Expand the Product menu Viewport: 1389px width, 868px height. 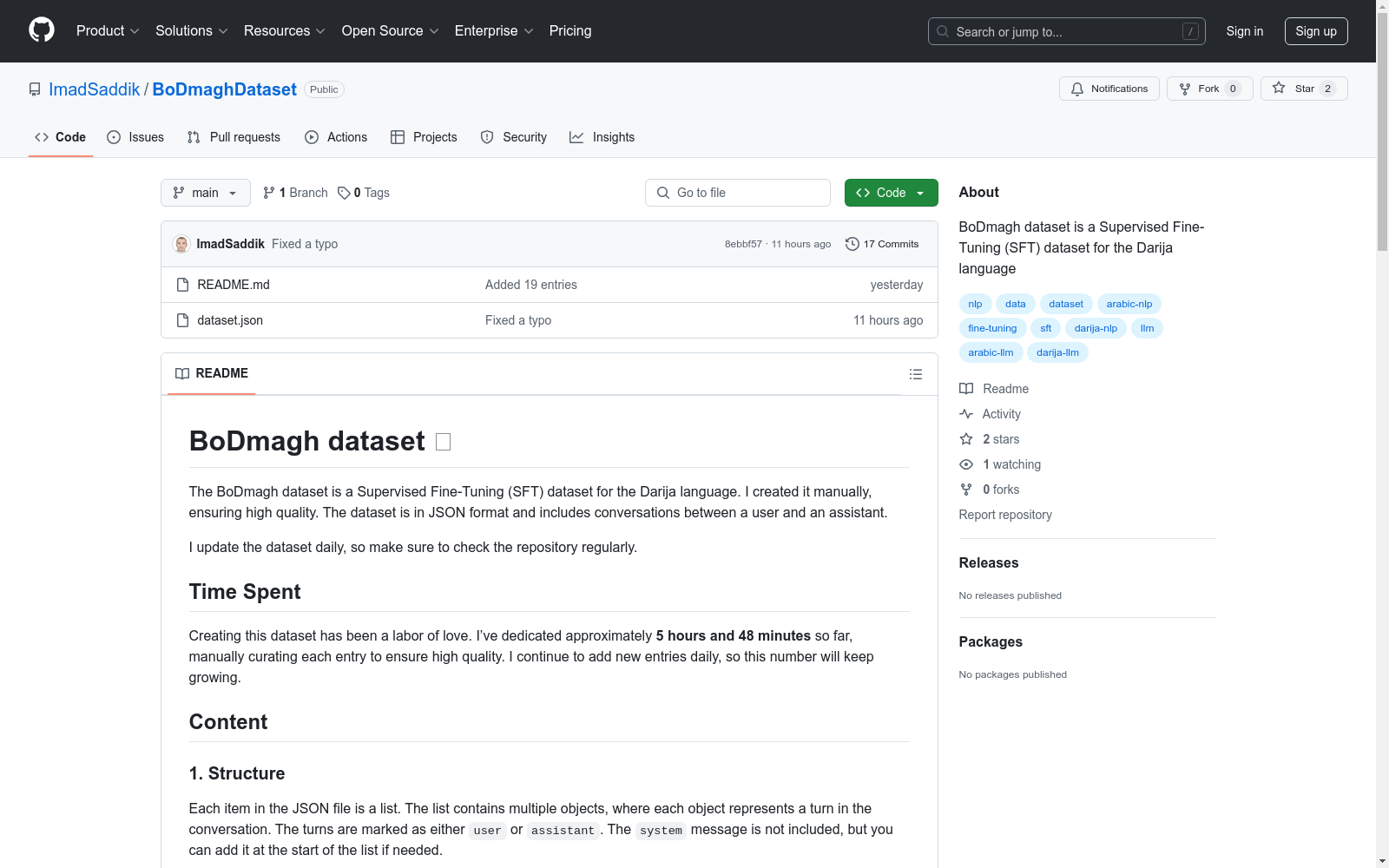click(x=108, y=30)
